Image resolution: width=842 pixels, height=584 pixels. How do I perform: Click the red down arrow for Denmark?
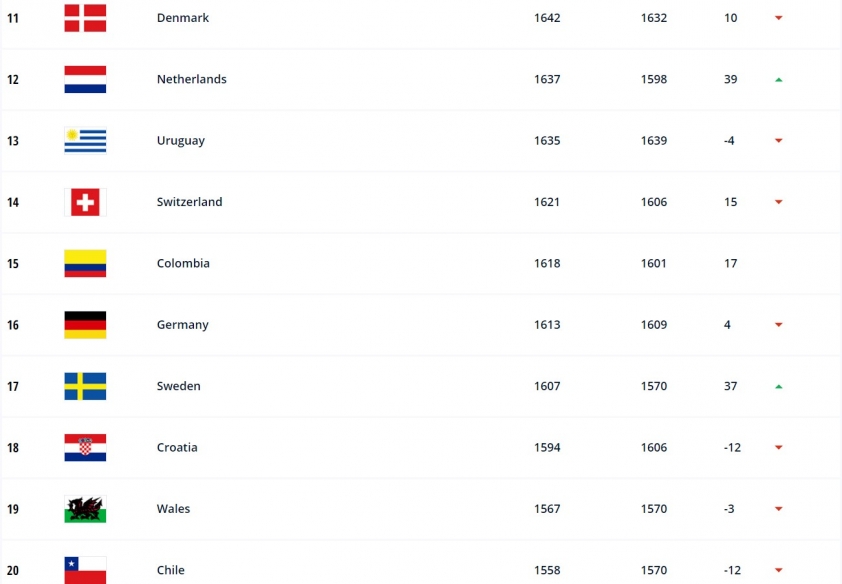779,18
